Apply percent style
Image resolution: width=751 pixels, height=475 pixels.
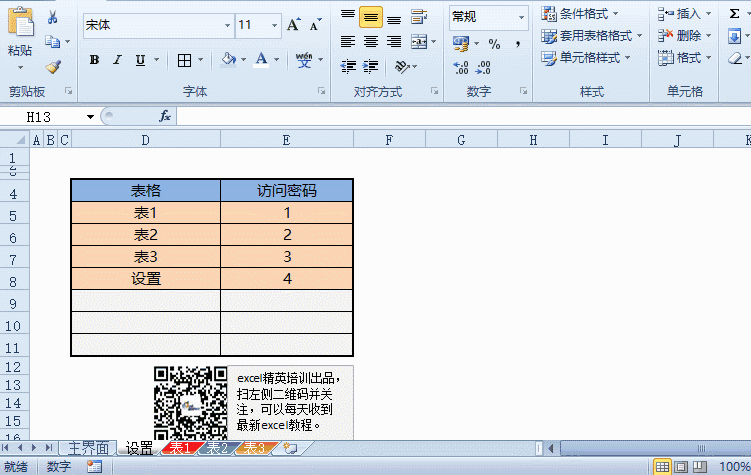click(x=494, y=44)
